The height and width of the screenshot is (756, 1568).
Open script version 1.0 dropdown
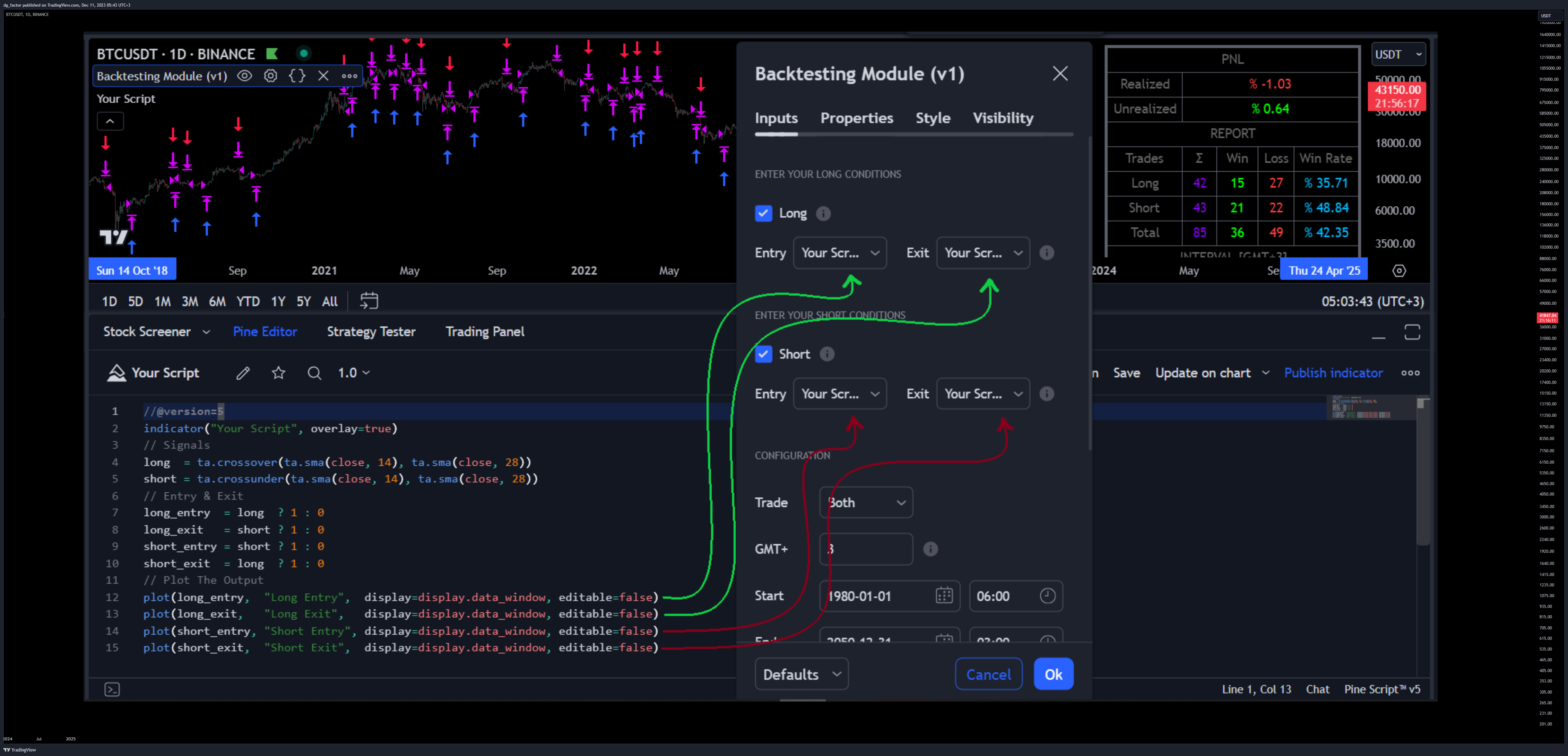(x=354, y=373)
